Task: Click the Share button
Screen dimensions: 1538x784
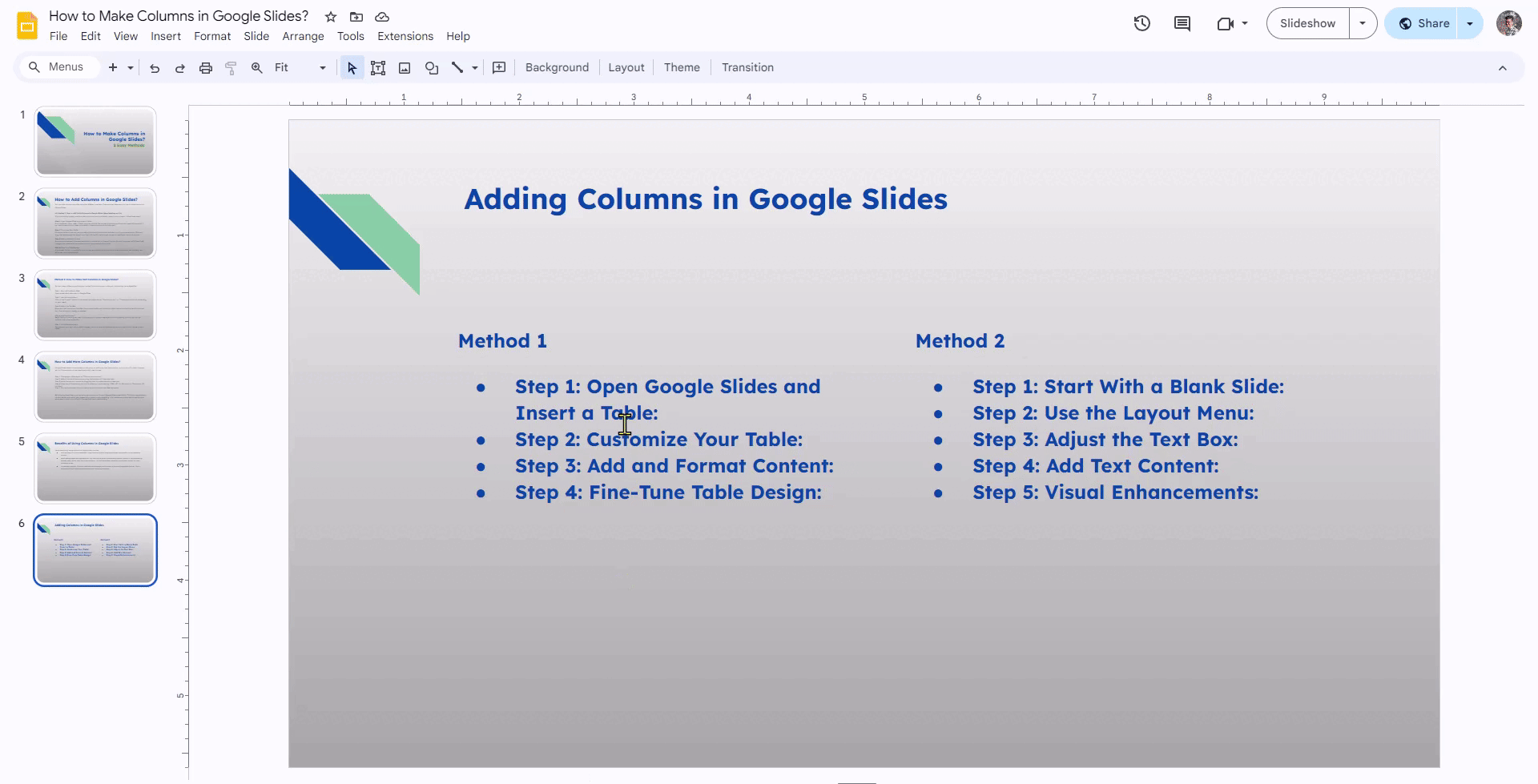Action: point(1423,23)
